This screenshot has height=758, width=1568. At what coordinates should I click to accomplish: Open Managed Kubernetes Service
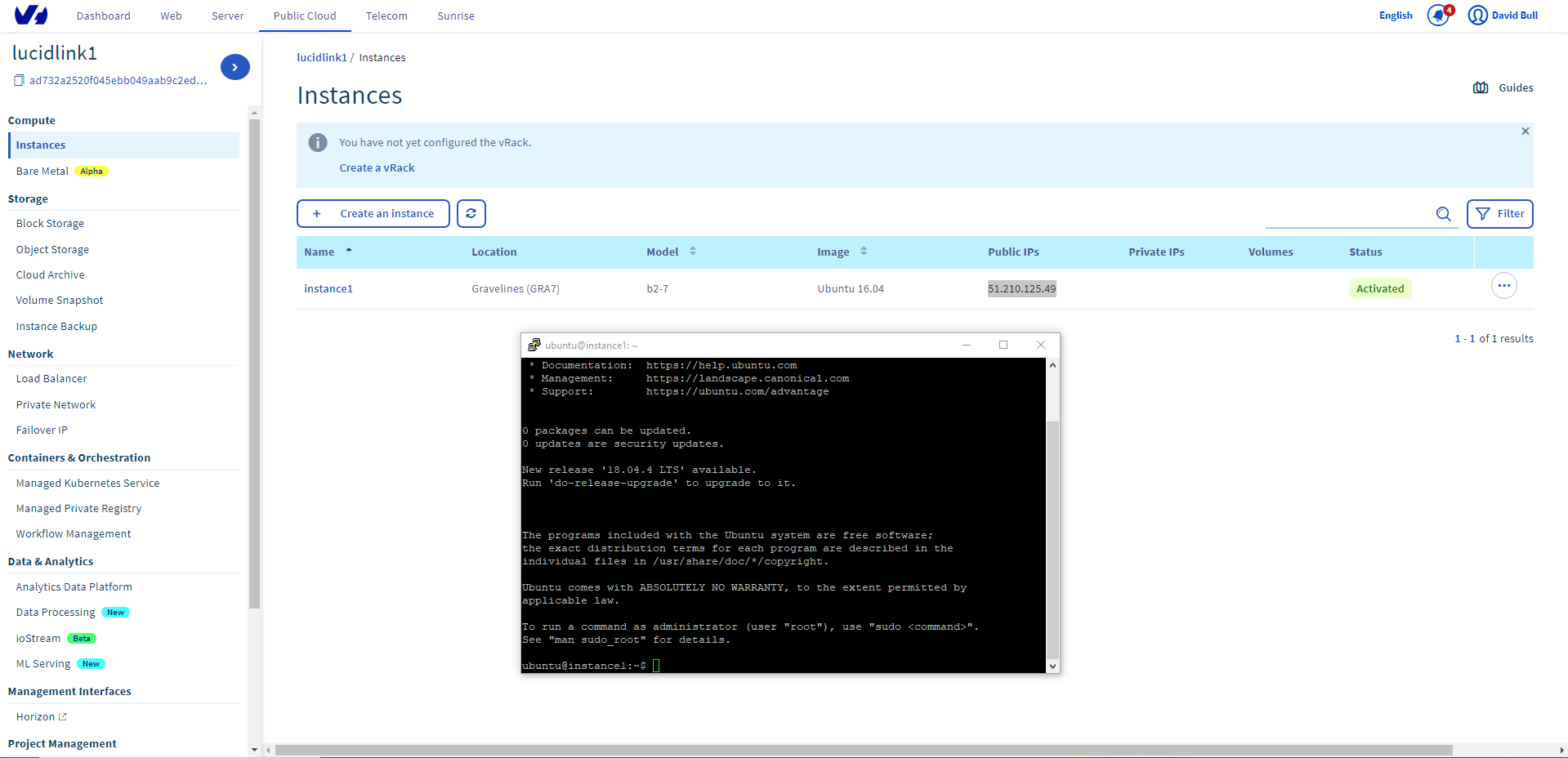pos(87,483)
